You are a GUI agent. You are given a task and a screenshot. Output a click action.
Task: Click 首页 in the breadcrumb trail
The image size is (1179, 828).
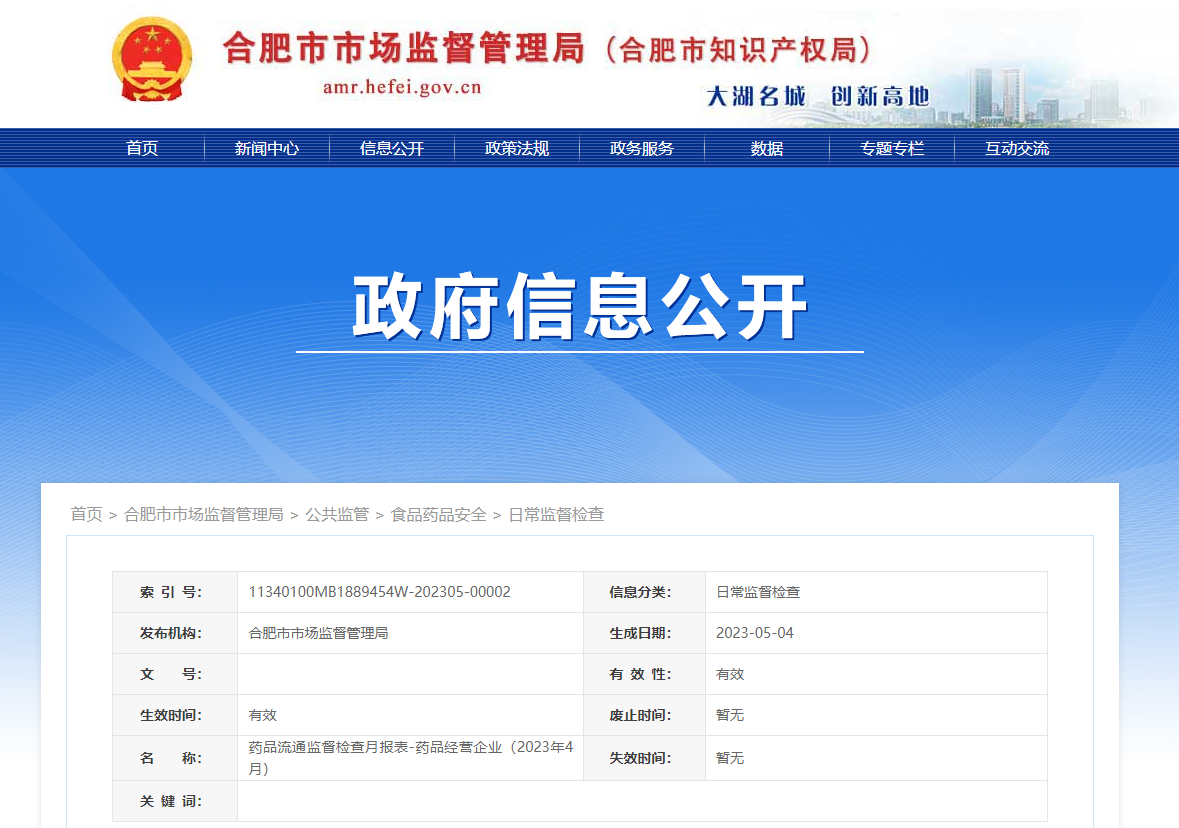(x=86, y=514)
